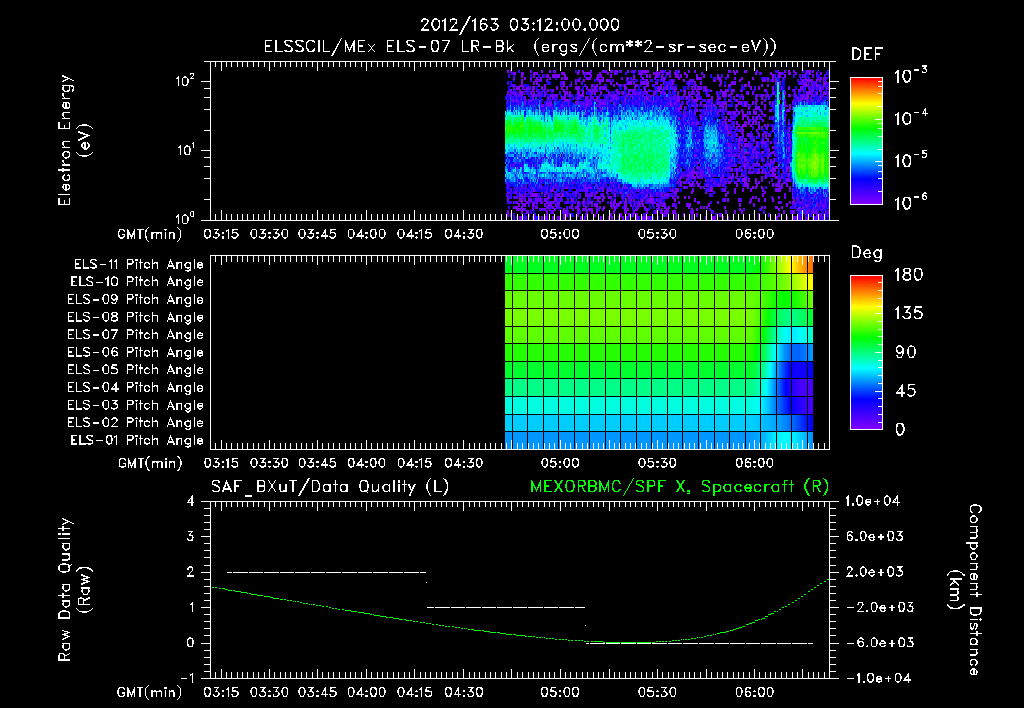Select the ELS-05 Pitch Angle row label
Screen dimensions: 1024x708
pyautogui.click(x=136, y=370)
